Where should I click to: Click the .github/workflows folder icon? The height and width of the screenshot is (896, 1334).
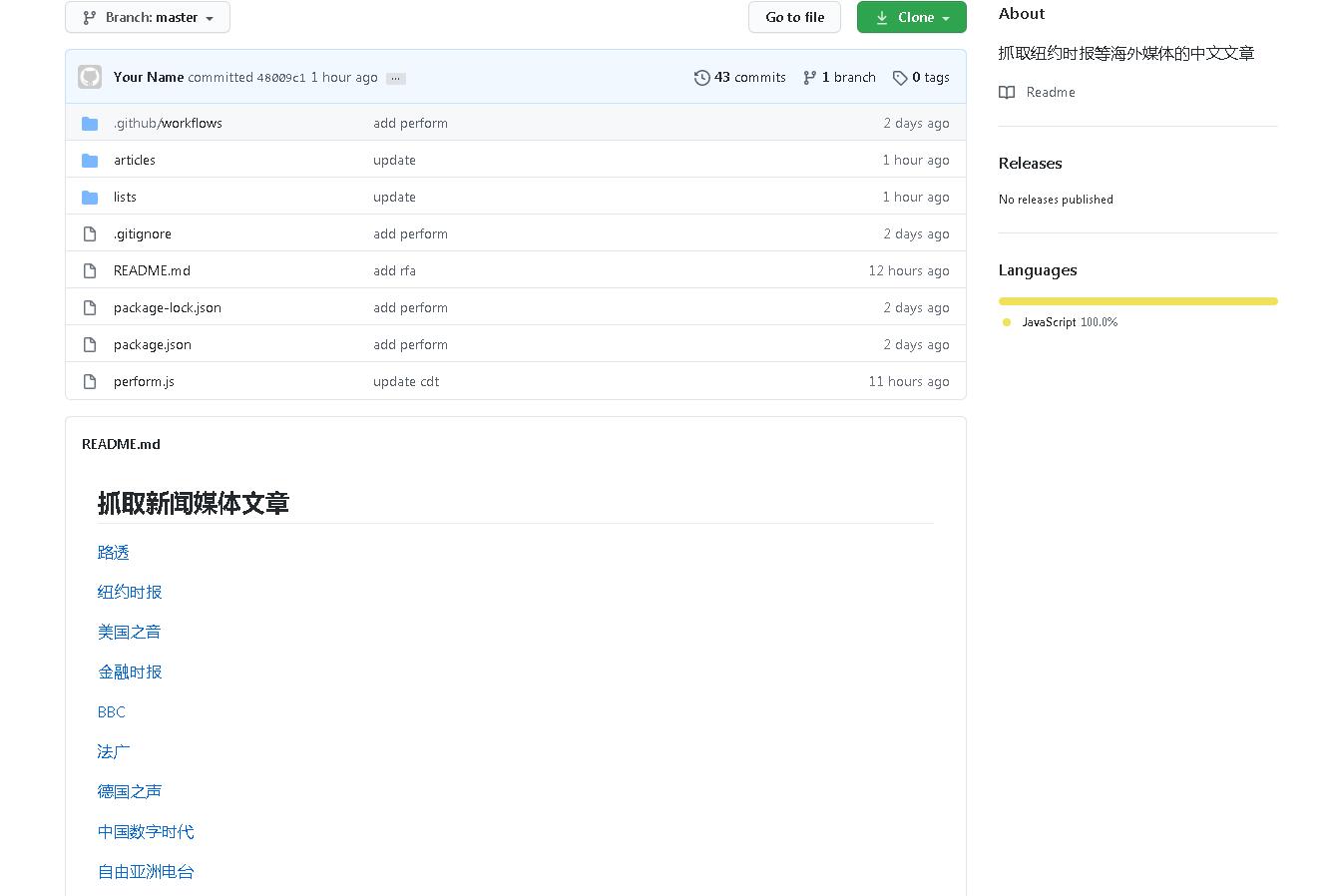[x=90, y=123]
